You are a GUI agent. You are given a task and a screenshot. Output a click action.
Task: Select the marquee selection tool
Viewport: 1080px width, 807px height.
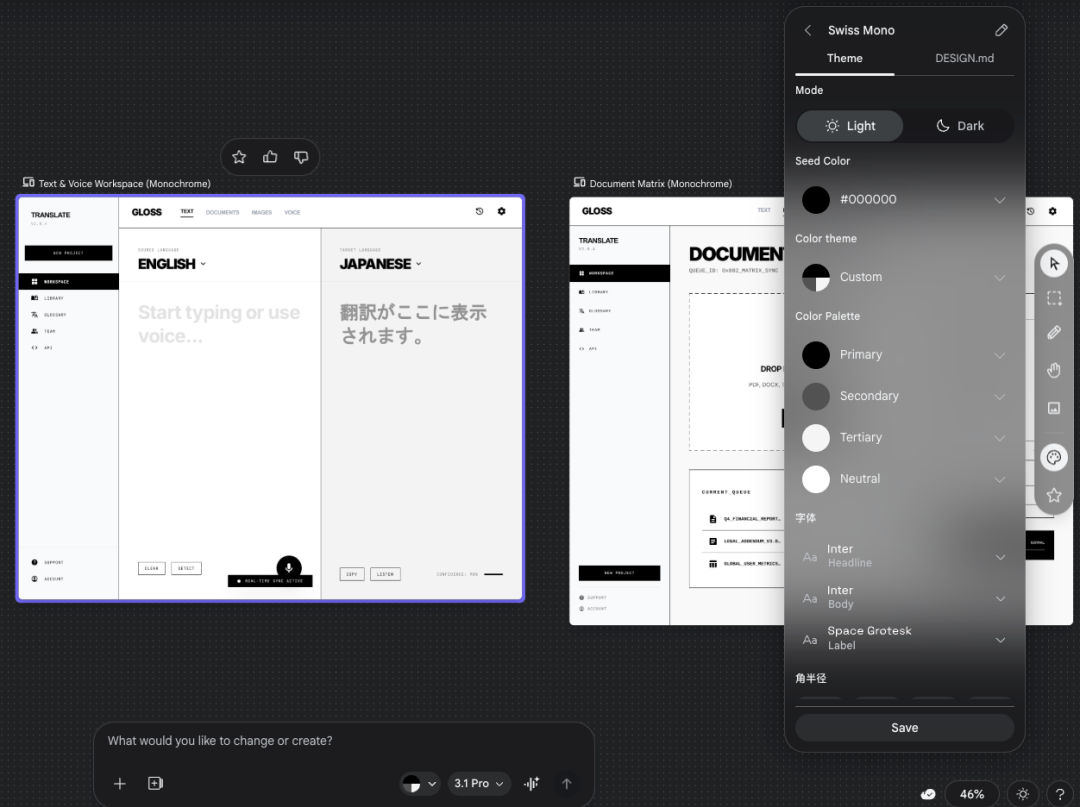(1053, 298)
